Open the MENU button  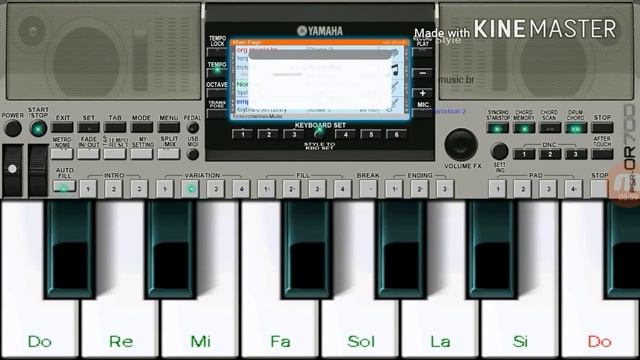point(168,127)
